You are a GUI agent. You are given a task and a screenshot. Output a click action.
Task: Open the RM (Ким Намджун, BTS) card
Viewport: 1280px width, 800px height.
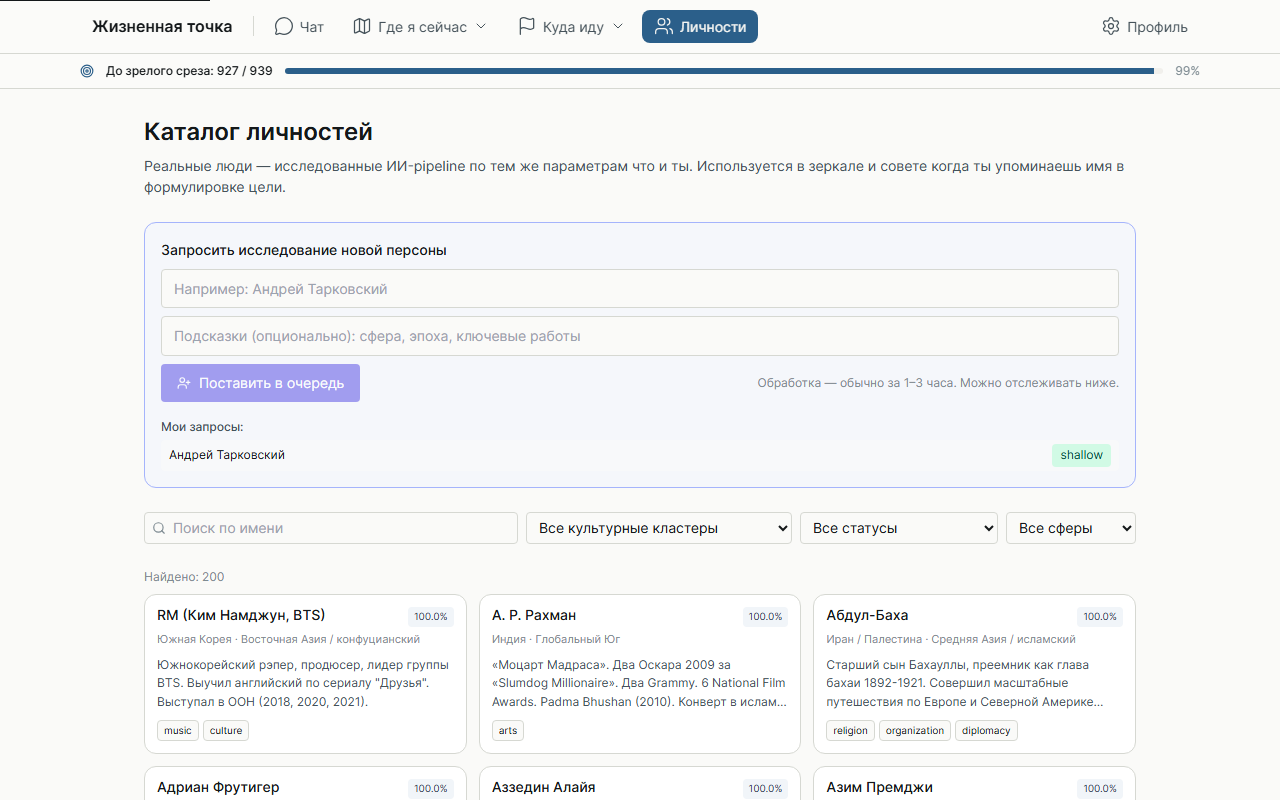(305, 674)
